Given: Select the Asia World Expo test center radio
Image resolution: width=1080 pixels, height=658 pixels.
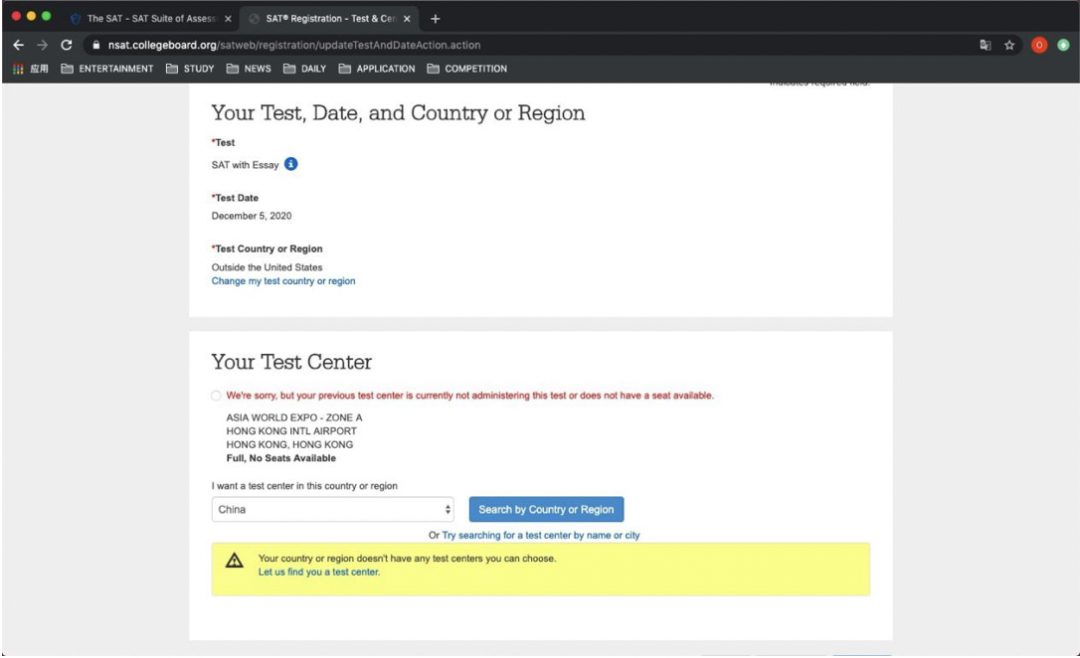Looking at the screenshot, I should pos(216,395).
